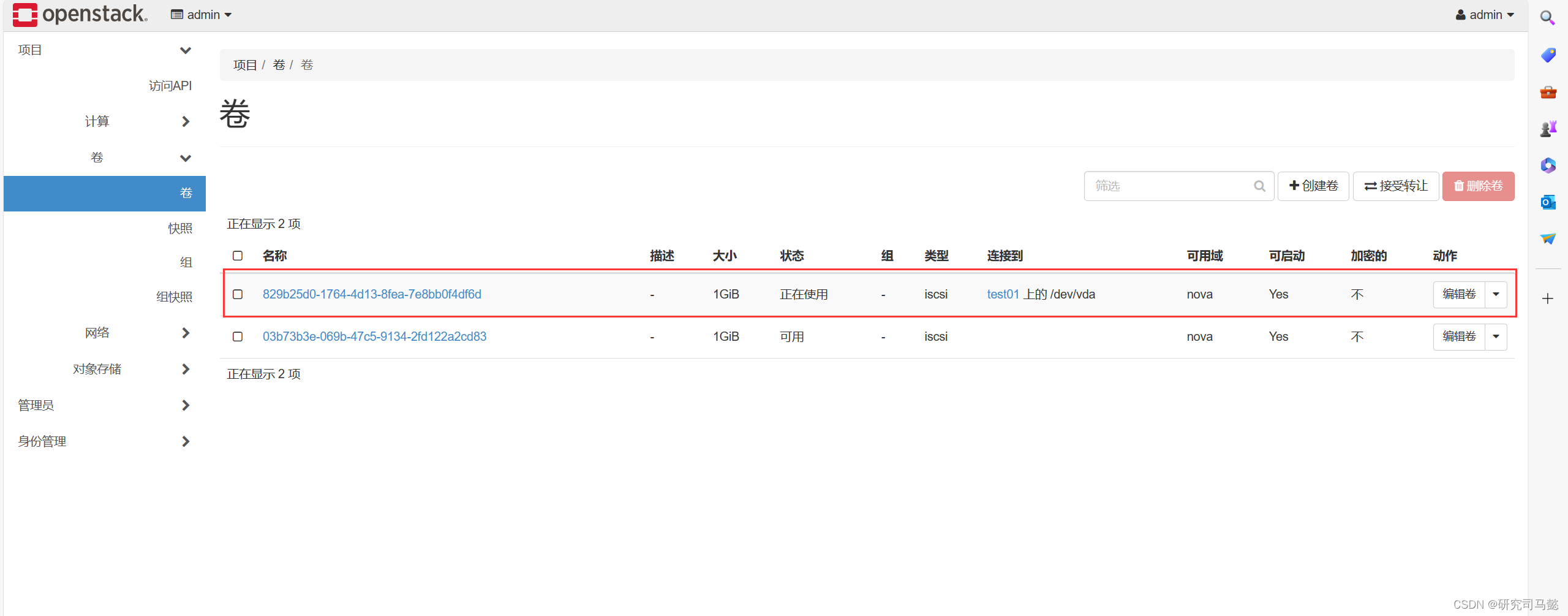Expand the 计算 sidebar section
The image size is (1568, 616).
[x=105, y=121]
